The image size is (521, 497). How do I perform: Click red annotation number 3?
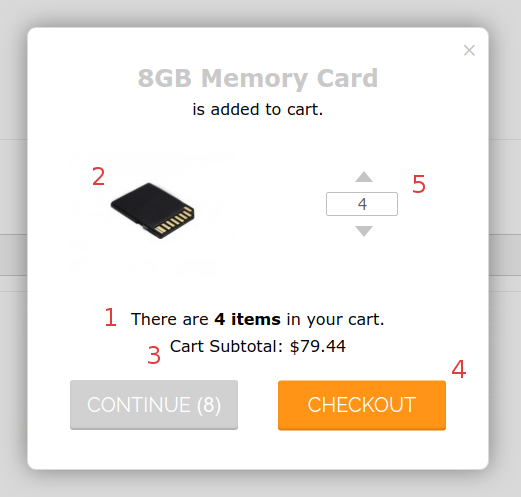point(154,355)
